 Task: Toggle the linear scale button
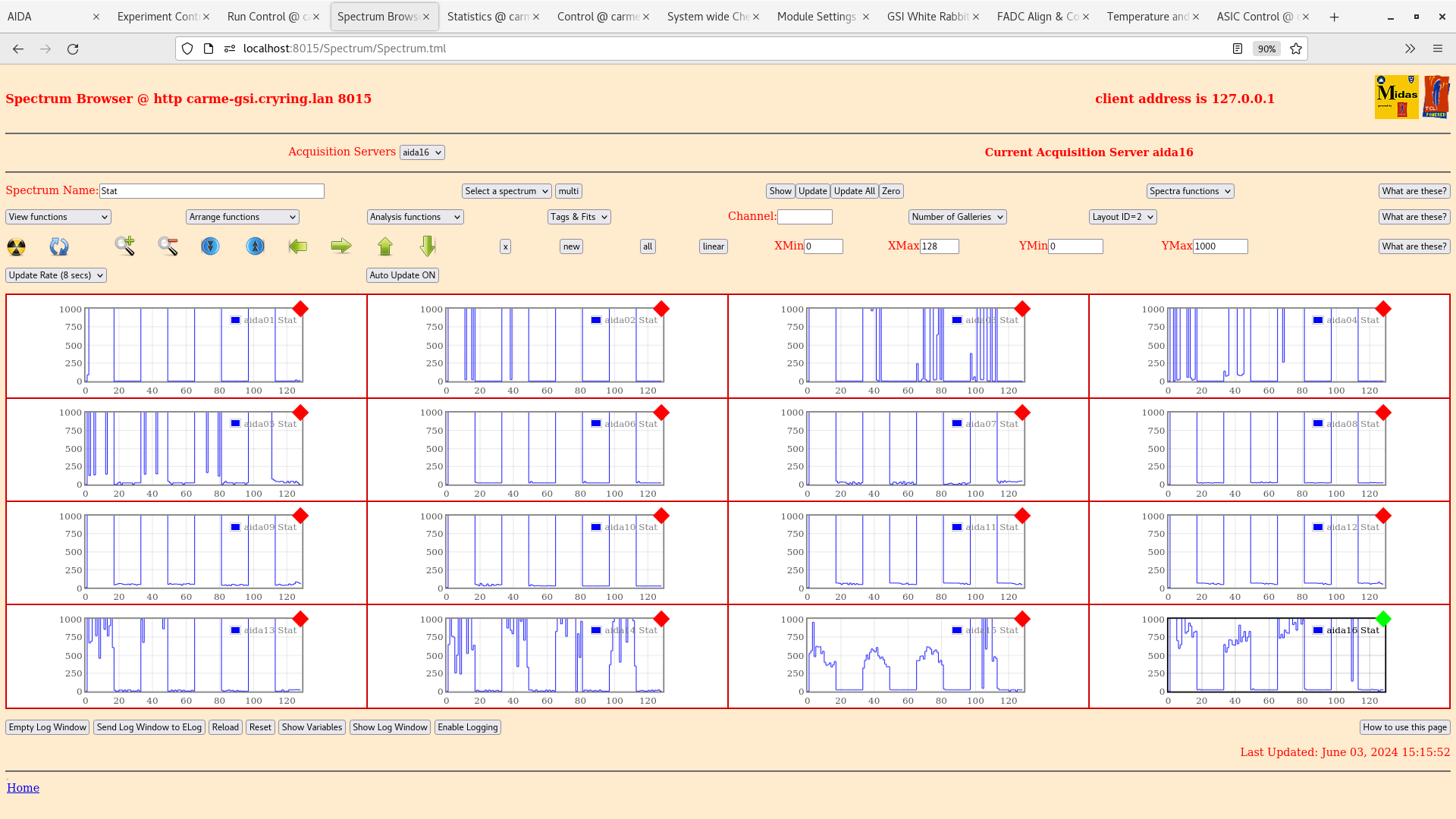pyautogui.click(x=713, y=246)
